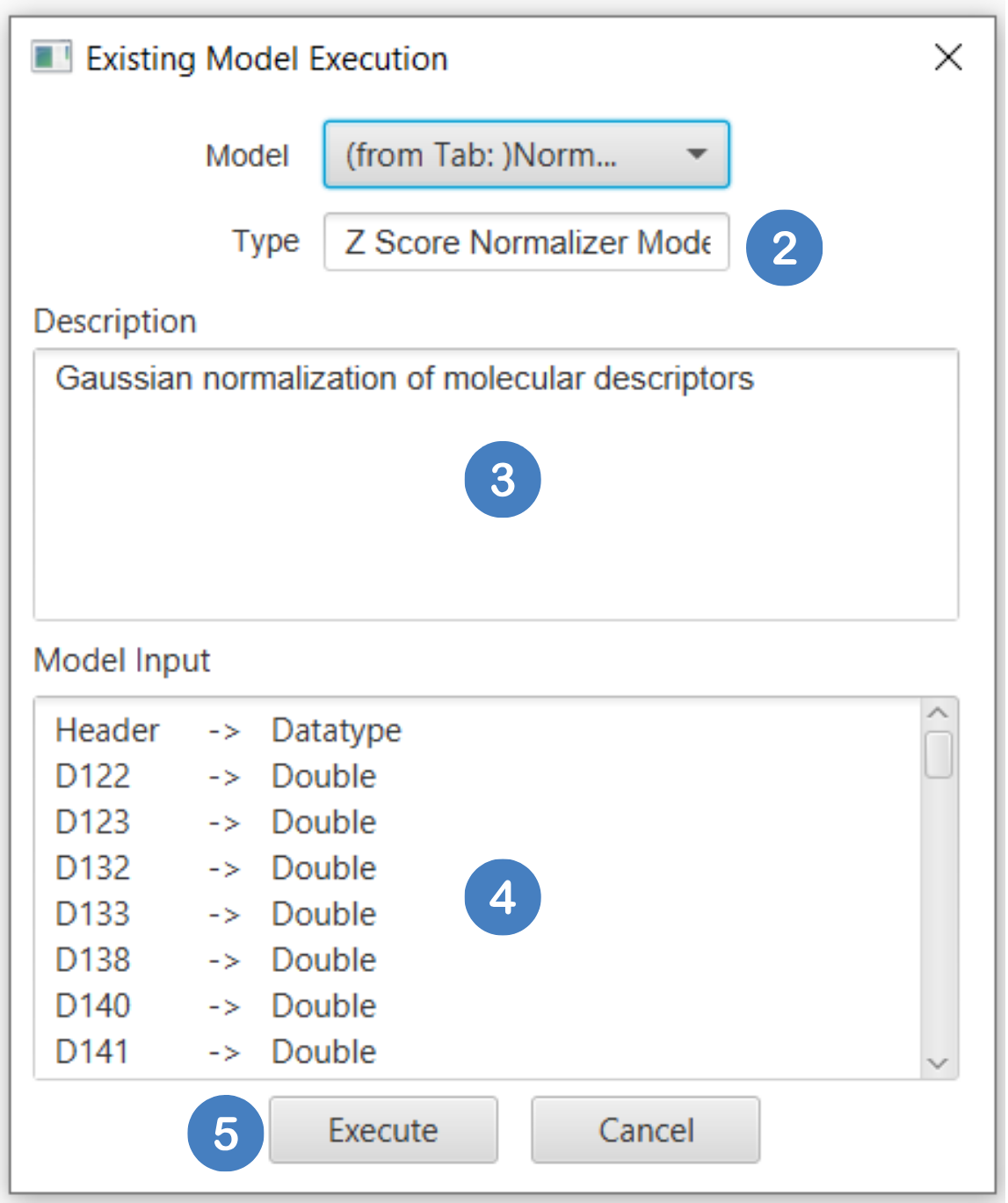
Task: Click the Model Input label
Action: [122, 661]
